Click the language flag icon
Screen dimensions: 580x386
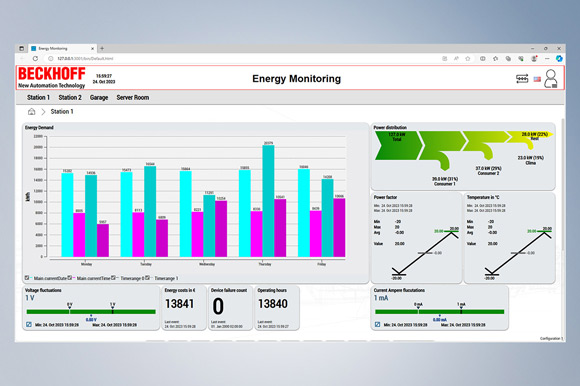tap(537, 79)
